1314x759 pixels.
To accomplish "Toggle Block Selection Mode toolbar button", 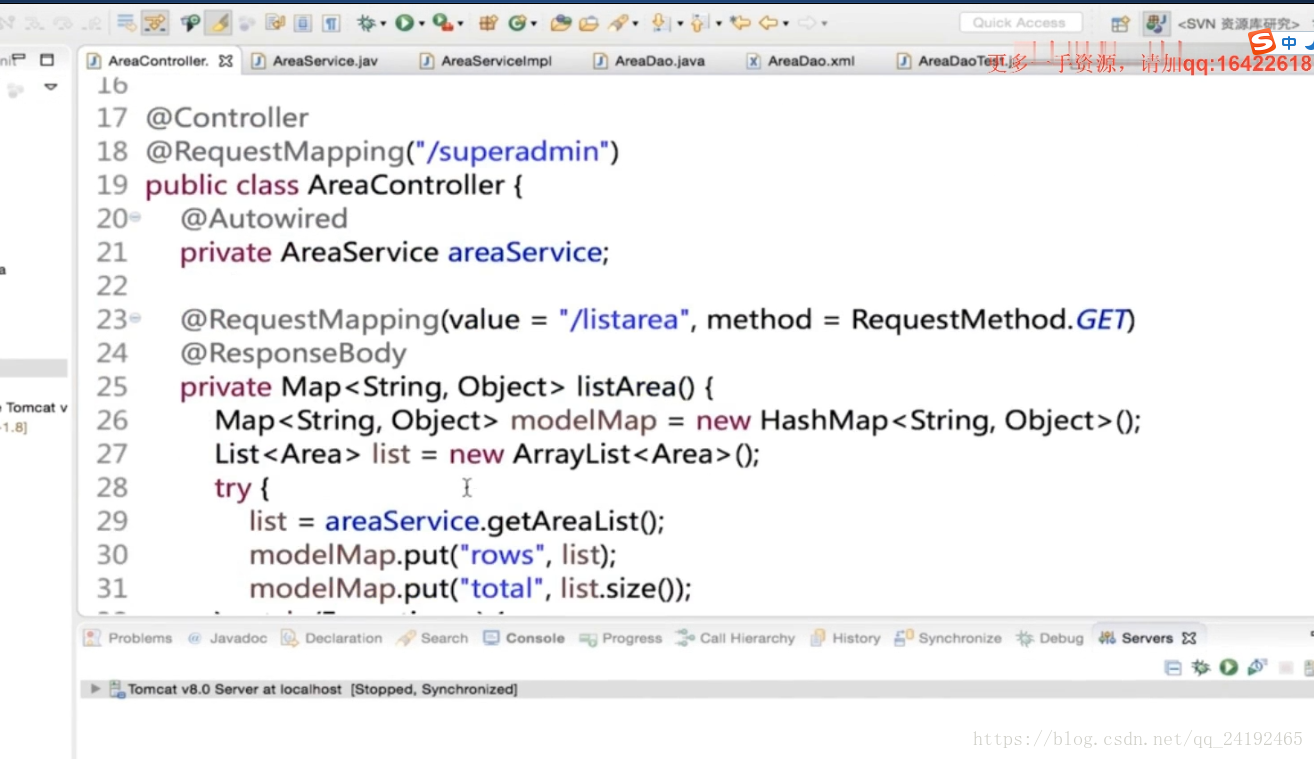I will [303, 22].
